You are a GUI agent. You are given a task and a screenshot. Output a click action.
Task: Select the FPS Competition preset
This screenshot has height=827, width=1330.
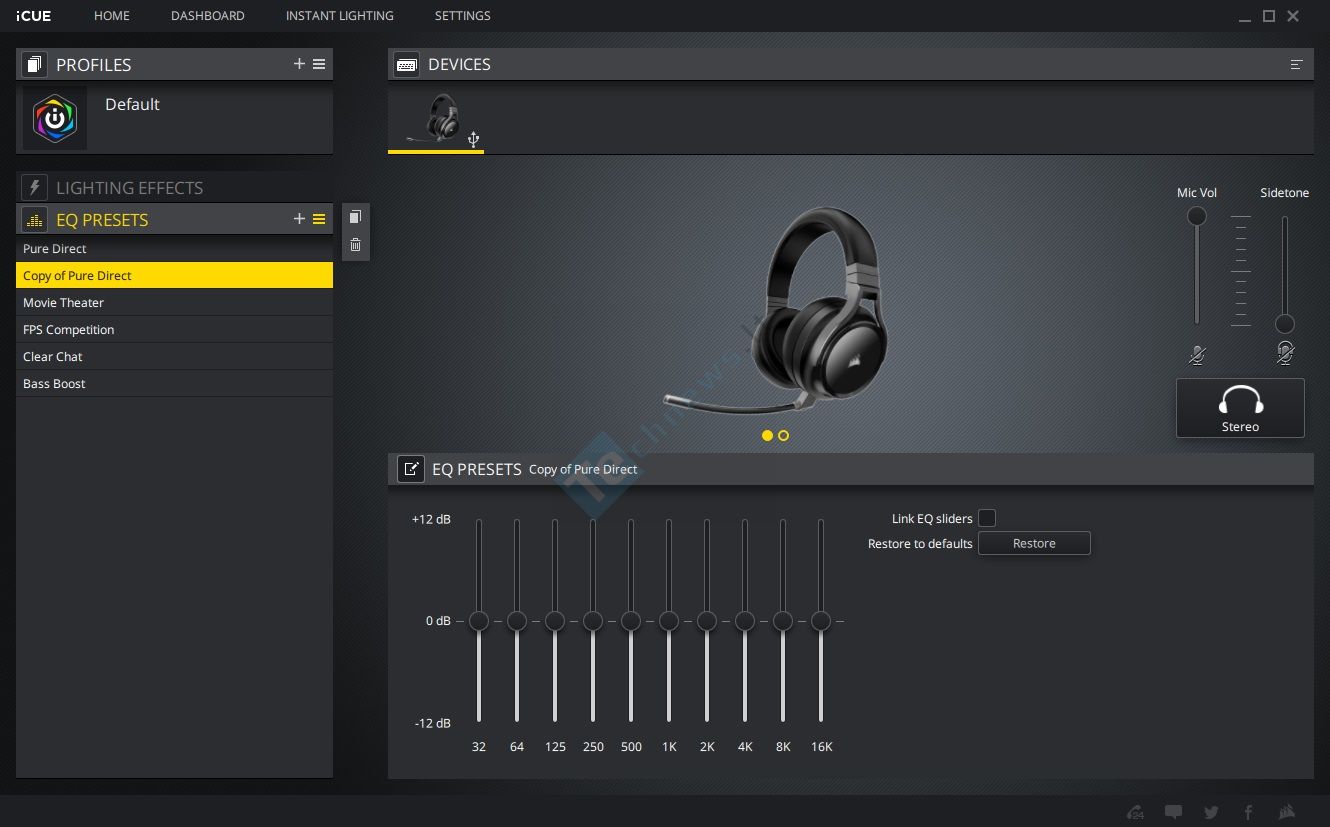[174, 330]
